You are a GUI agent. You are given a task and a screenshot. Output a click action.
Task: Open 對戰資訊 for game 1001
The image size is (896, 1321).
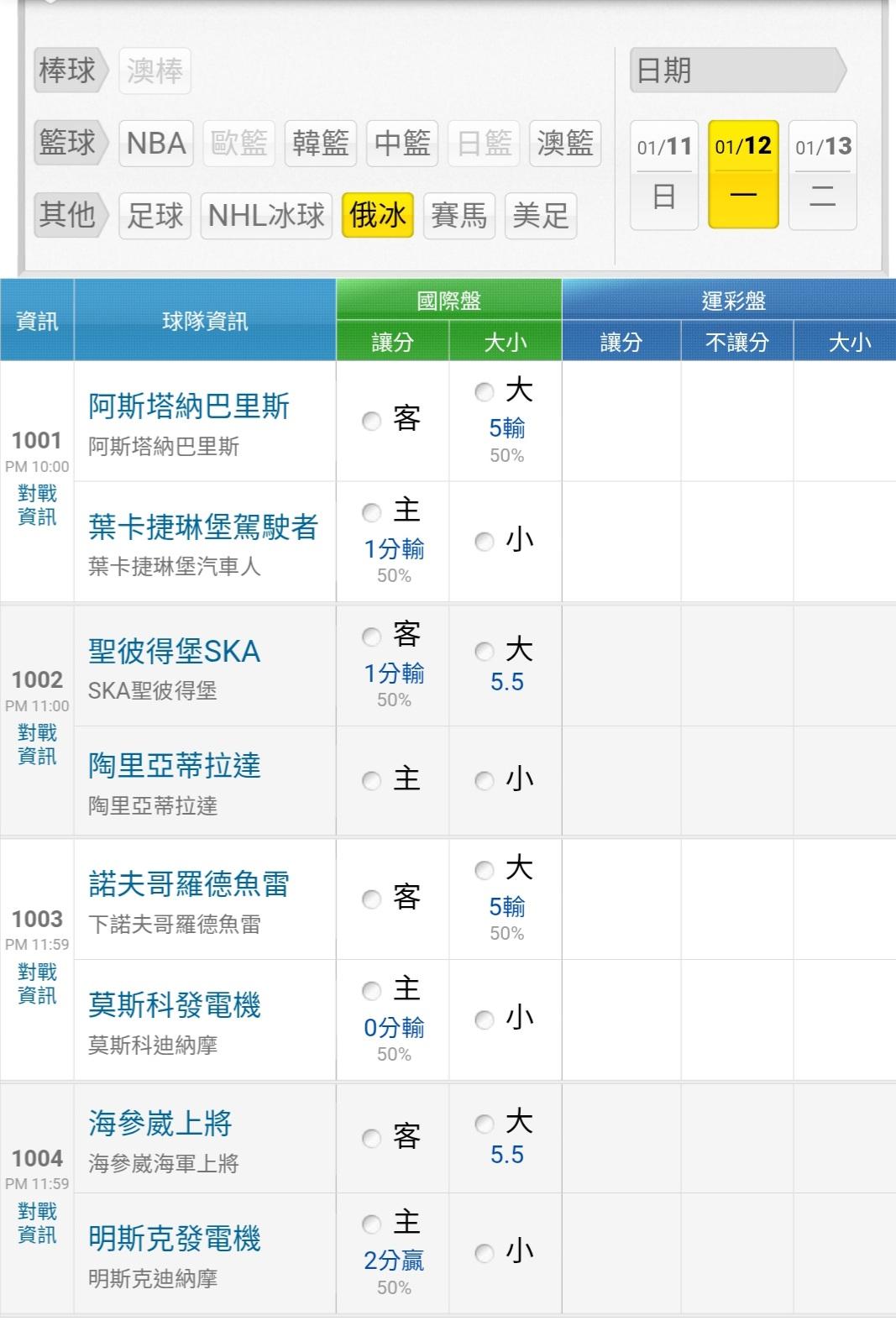coord(37,505)
